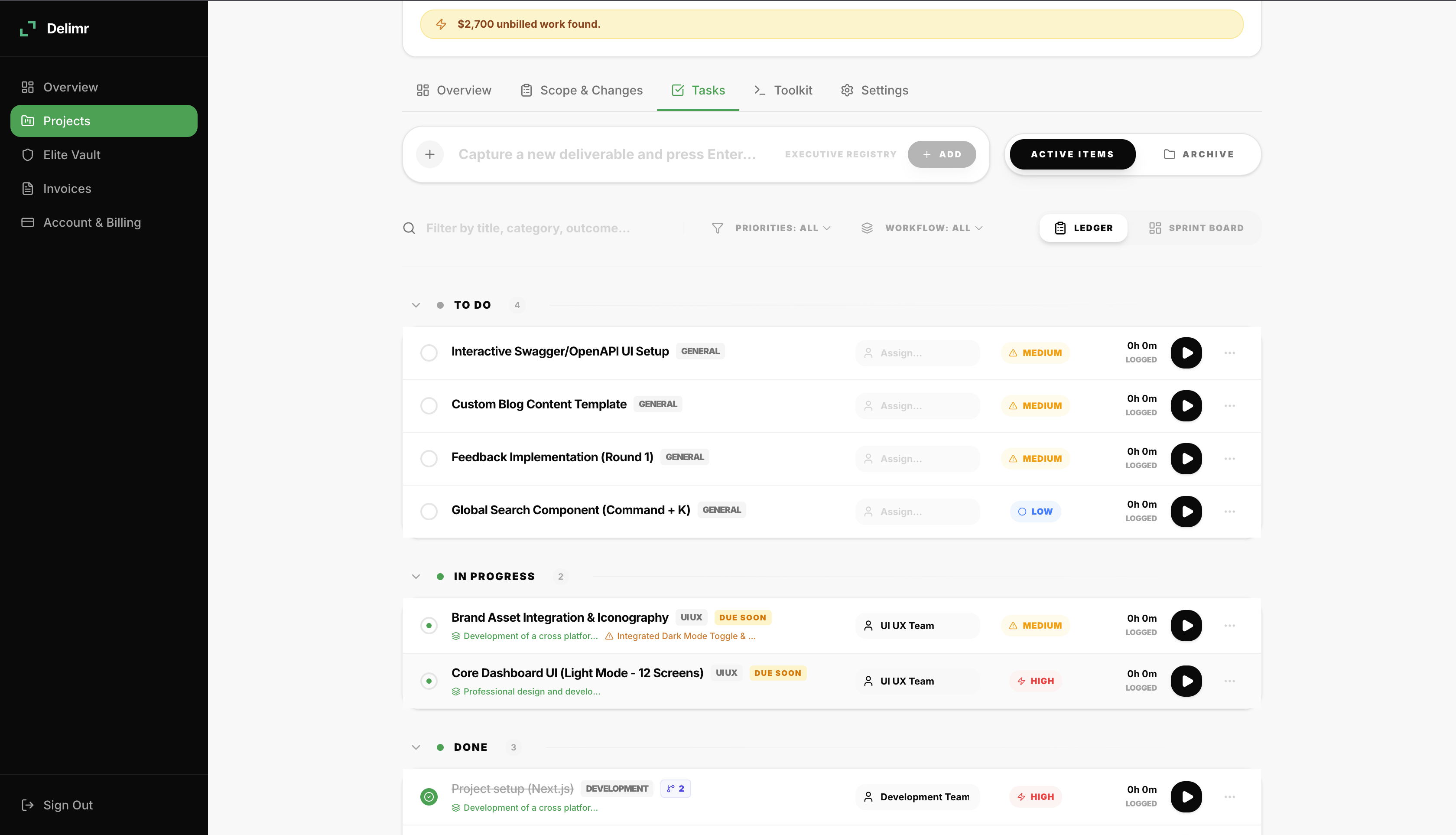Open Elite Vault in sidebar
Image resolution: width=1456 pixels, height=835 pixels.
tap(71, 155)
